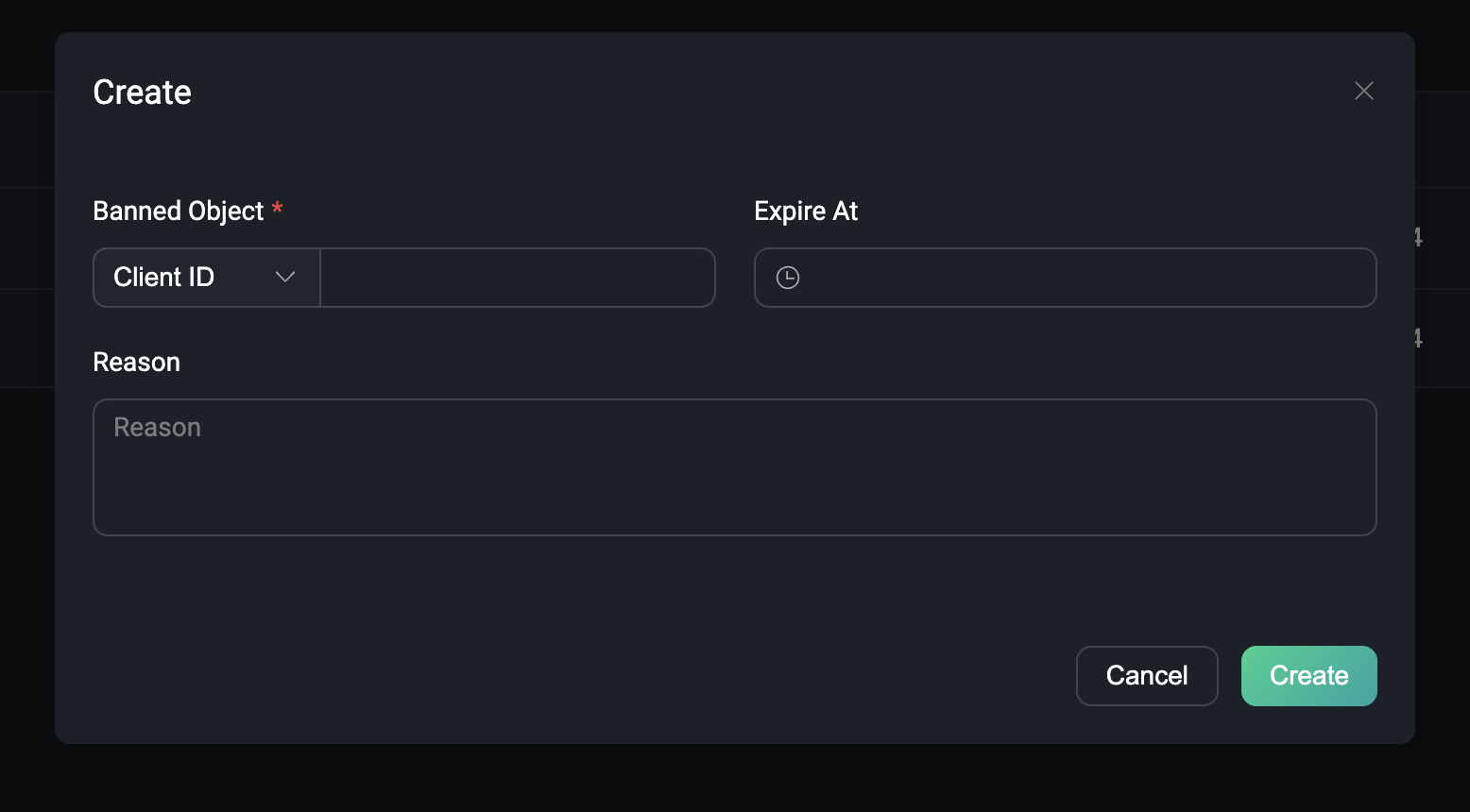Focus the banned object value input
Viewport: 1470px width, 812px height.
[517, 278]
